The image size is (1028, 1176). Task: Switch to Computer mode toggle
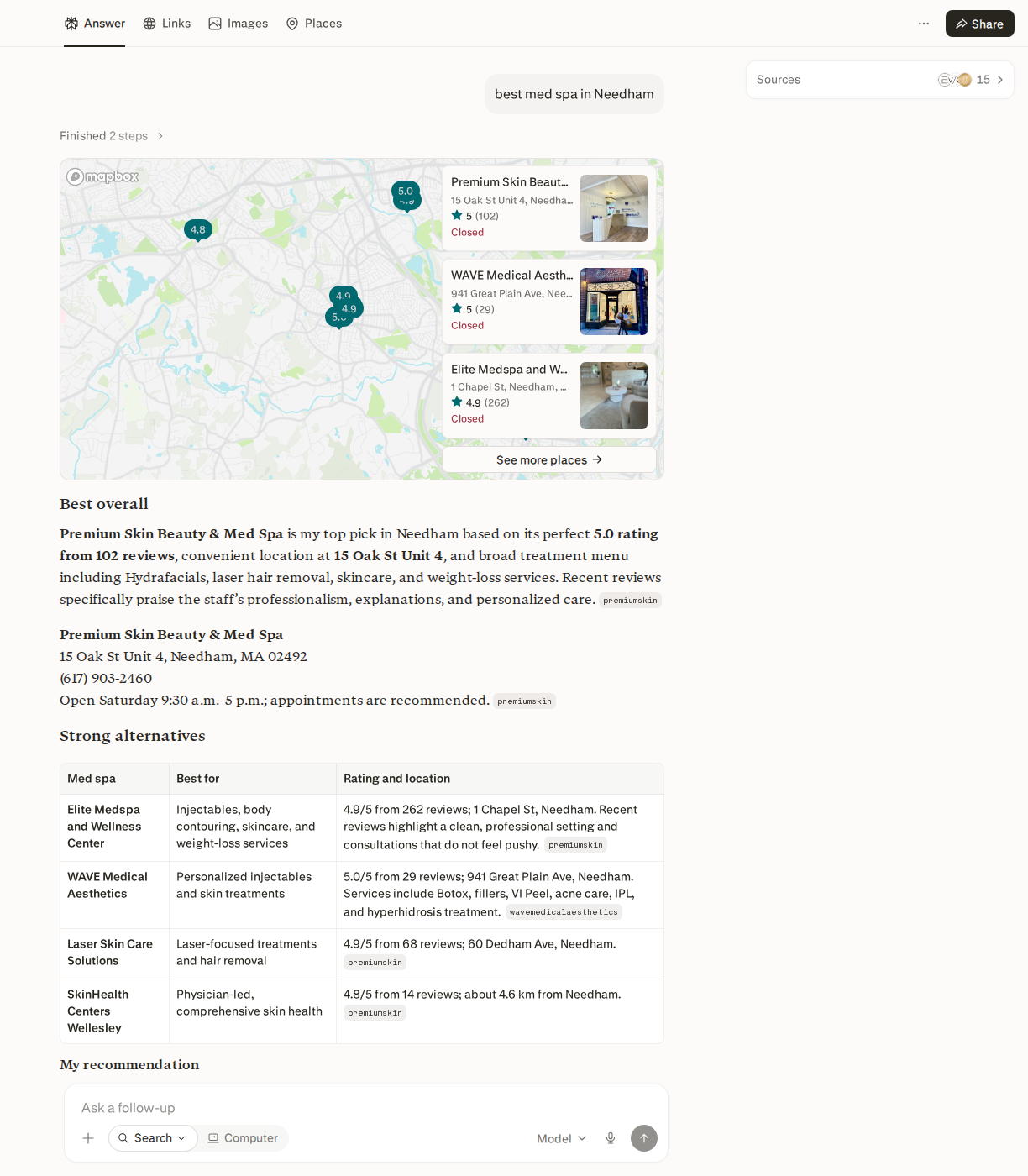(x=243, y=1138)
